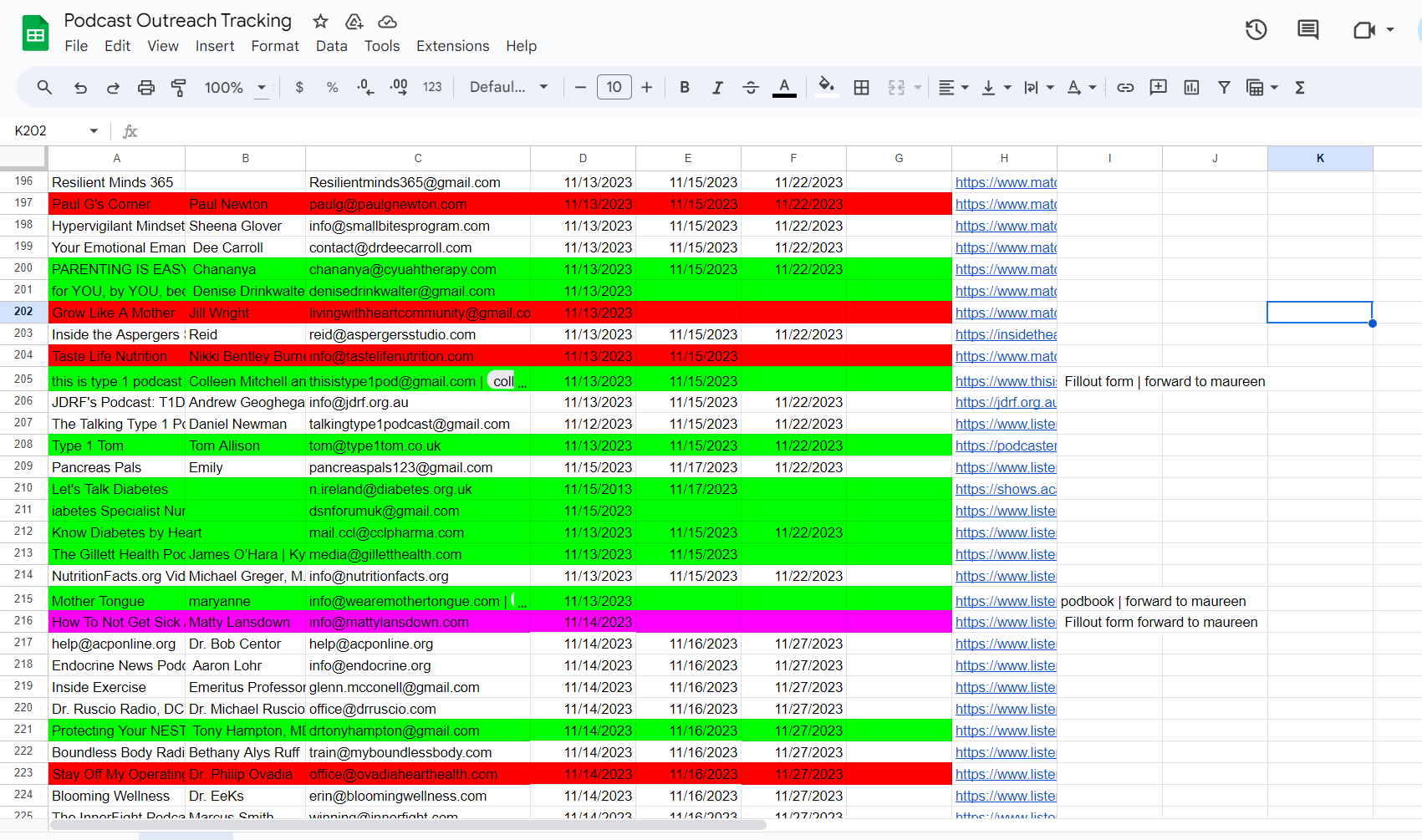Click the merge cells icon

click(896, 87)
